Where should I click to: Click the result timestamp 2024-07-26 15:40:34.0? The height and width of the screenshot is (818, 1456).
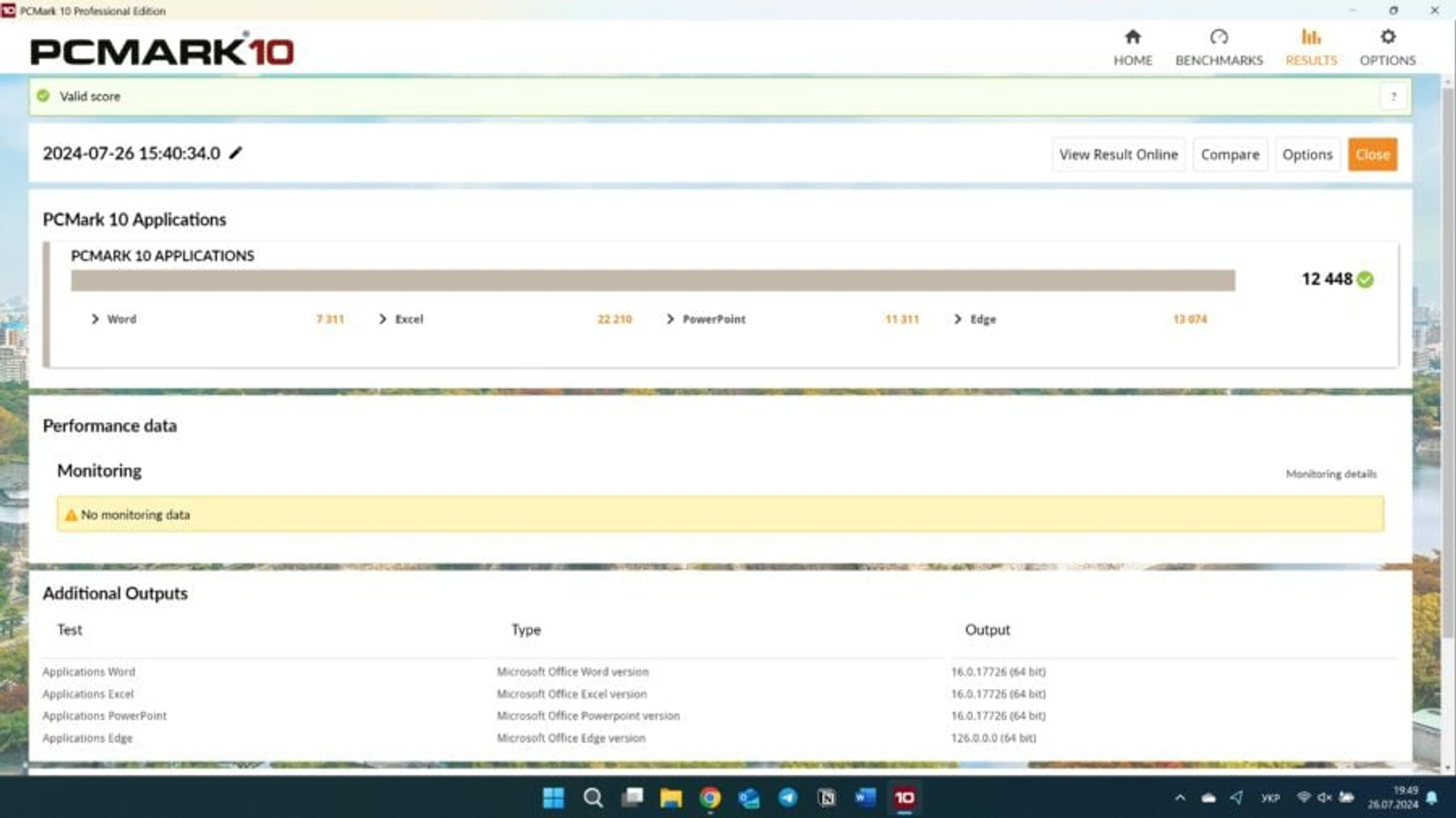131,153
